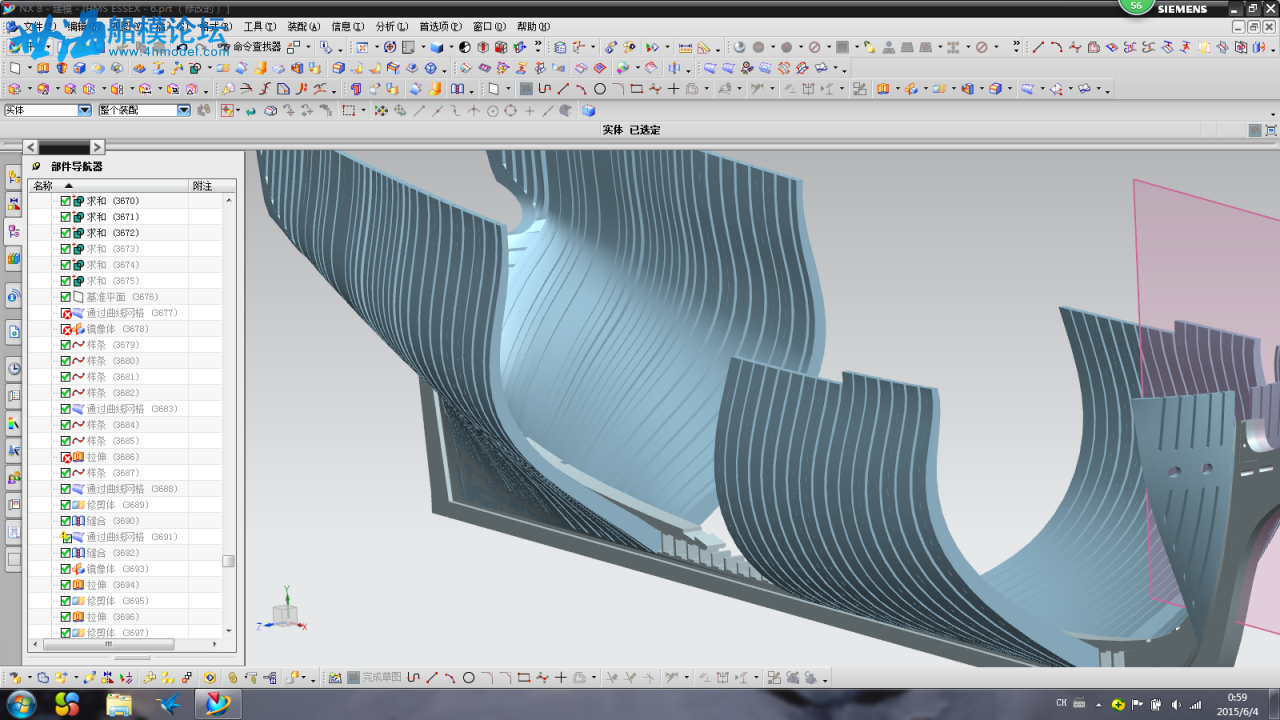Open the 帮助(H) menu
Viewport: 1280px width, 720px height.
click(x=533, y=27)
